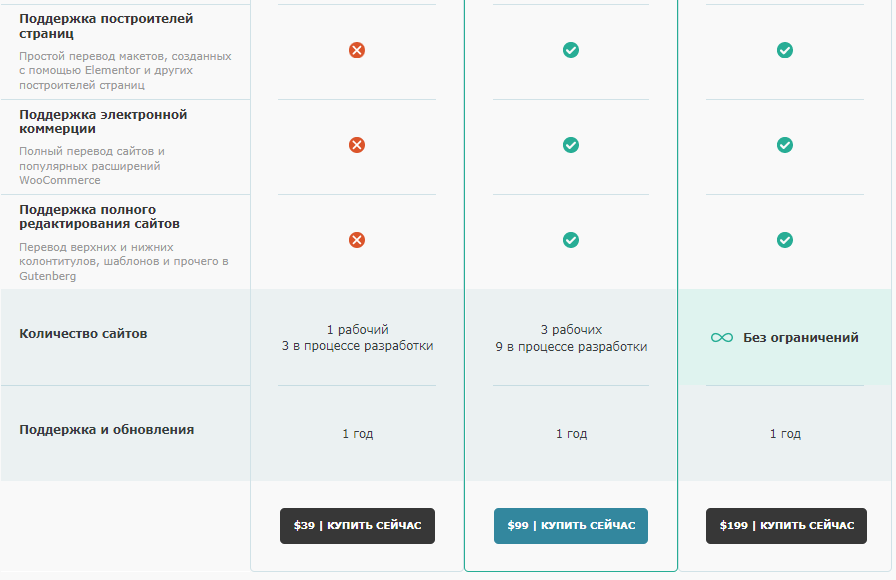Click the infinity icon beside Без ограничений
This screenshot has width=896, height=580.
tap(723, 338)
